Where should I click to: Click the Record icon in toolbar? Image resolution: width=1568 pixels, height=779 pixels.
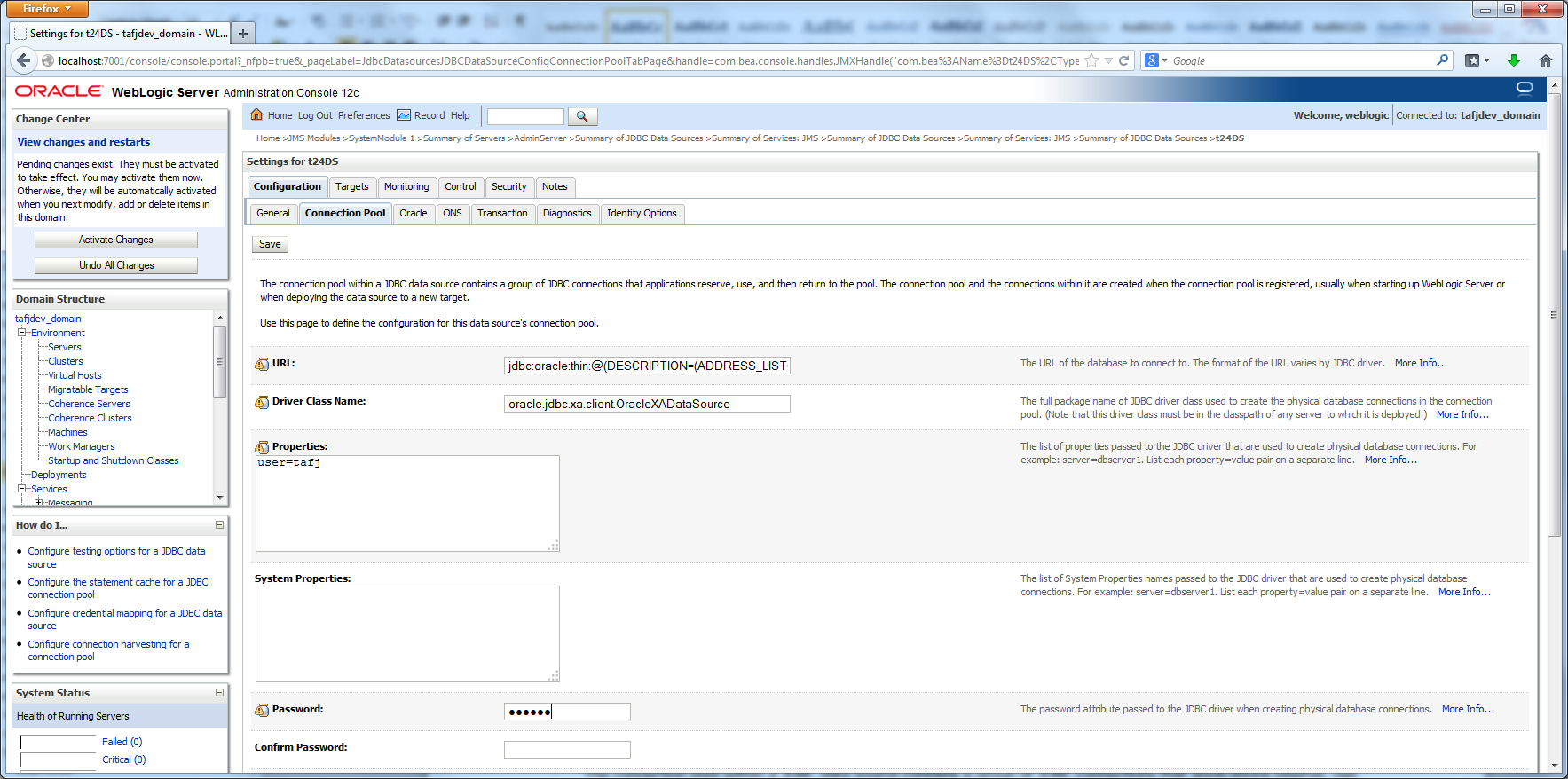(x=404, y=115)
